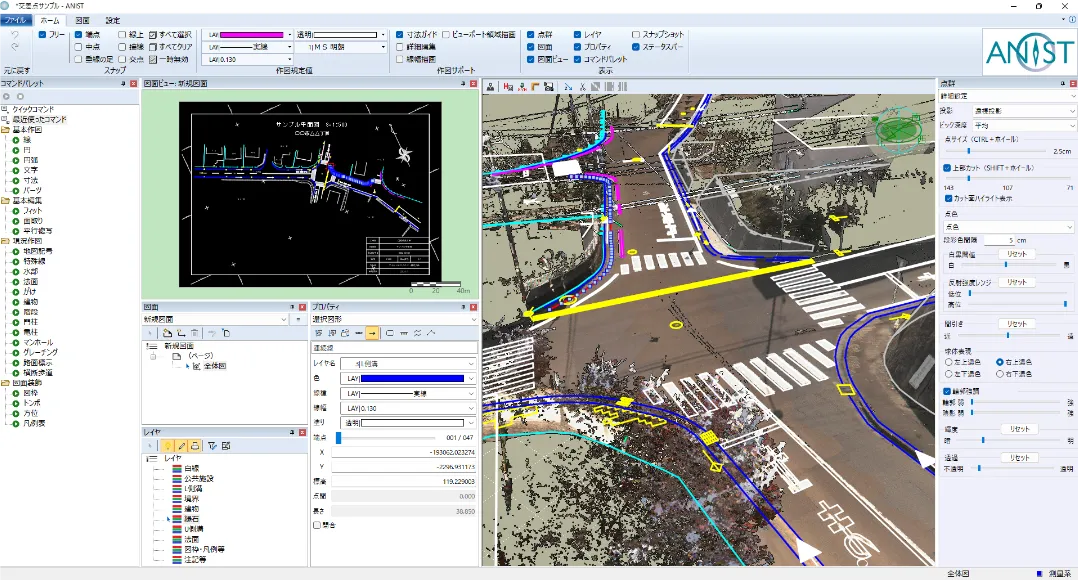Close the 図面ビュー panel with red X

pyautogui.click(x=473, y=83)
